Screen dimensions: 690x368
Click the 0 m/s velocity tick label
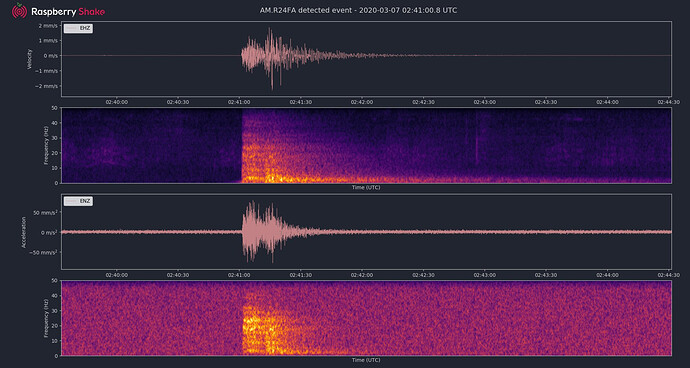[50, 55]
